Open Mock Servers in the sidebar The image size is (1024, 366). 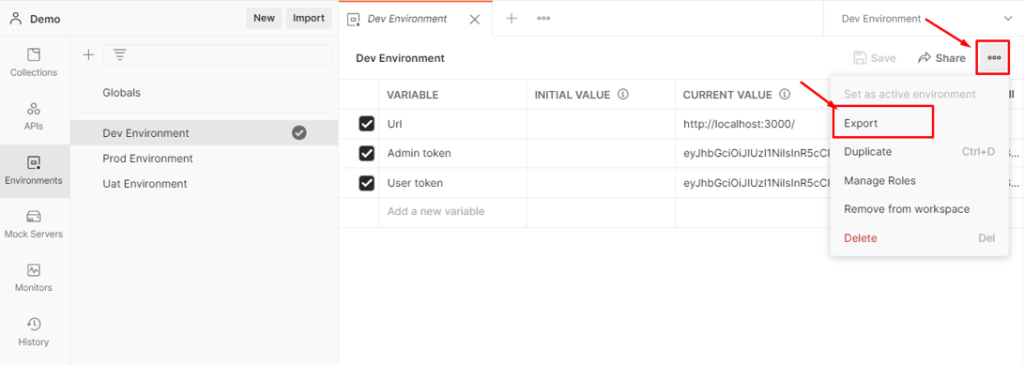click(34, 224)
